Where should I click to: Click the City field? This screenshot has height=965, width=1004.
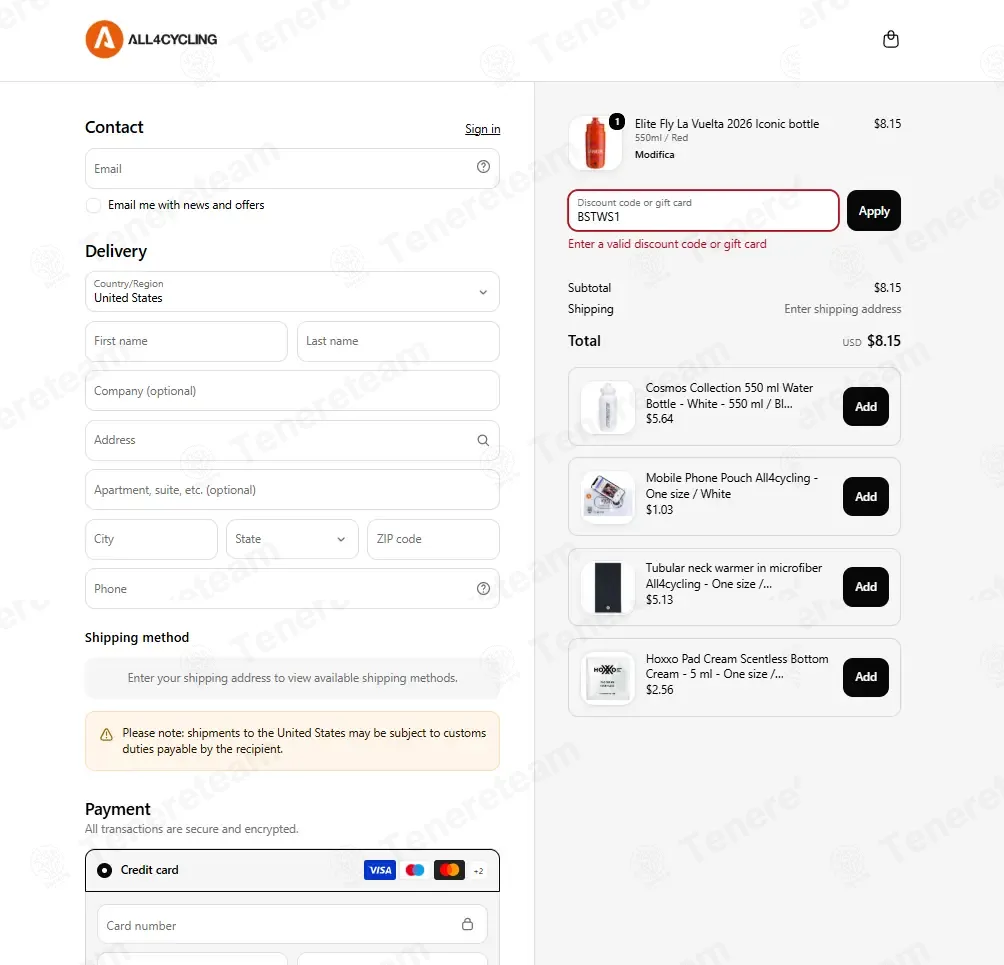click(x=151, y=539)
